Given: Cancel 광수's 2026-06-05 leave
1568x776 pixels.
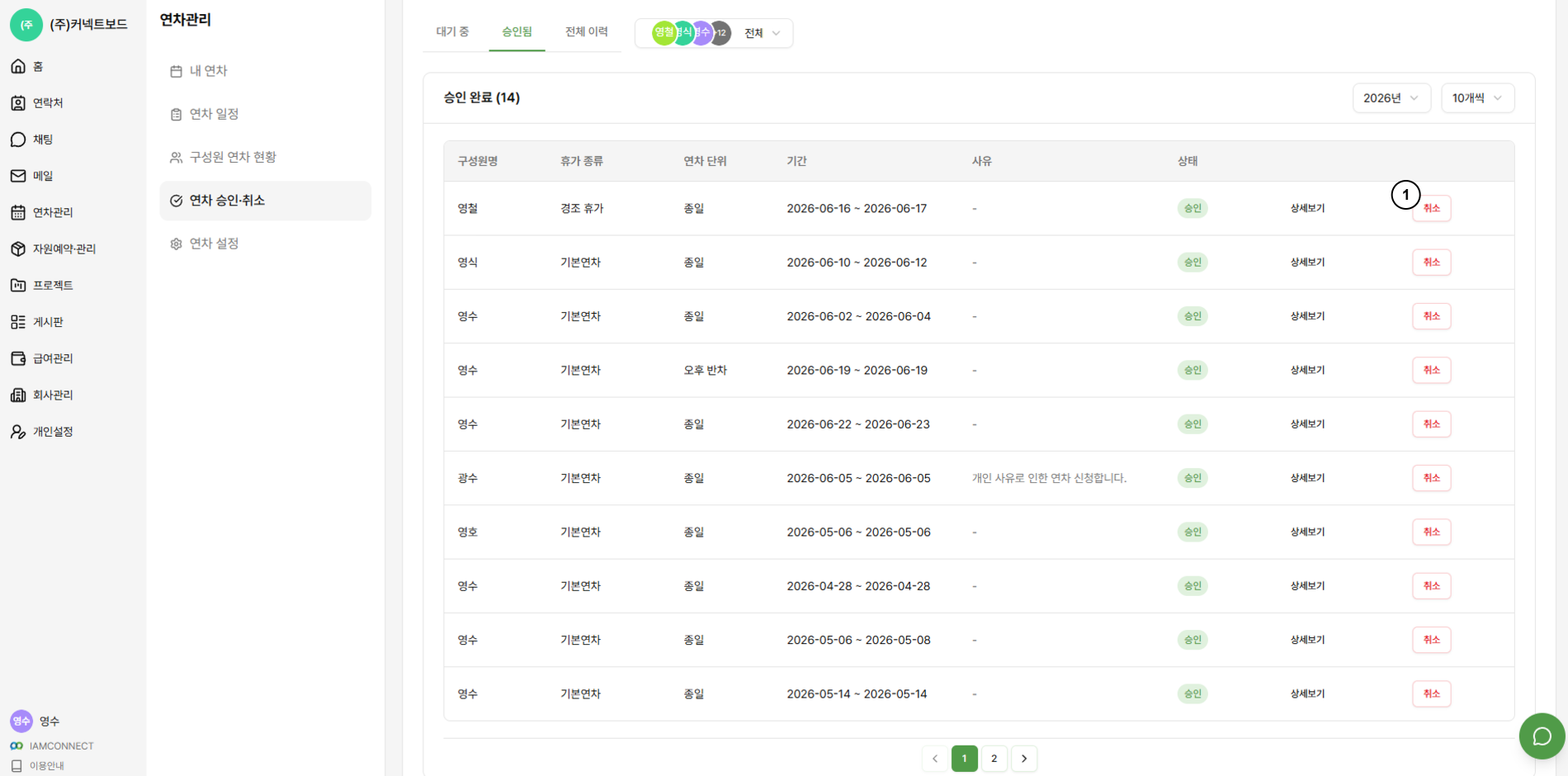Looking at the screenshot, I should point(1432,478).
